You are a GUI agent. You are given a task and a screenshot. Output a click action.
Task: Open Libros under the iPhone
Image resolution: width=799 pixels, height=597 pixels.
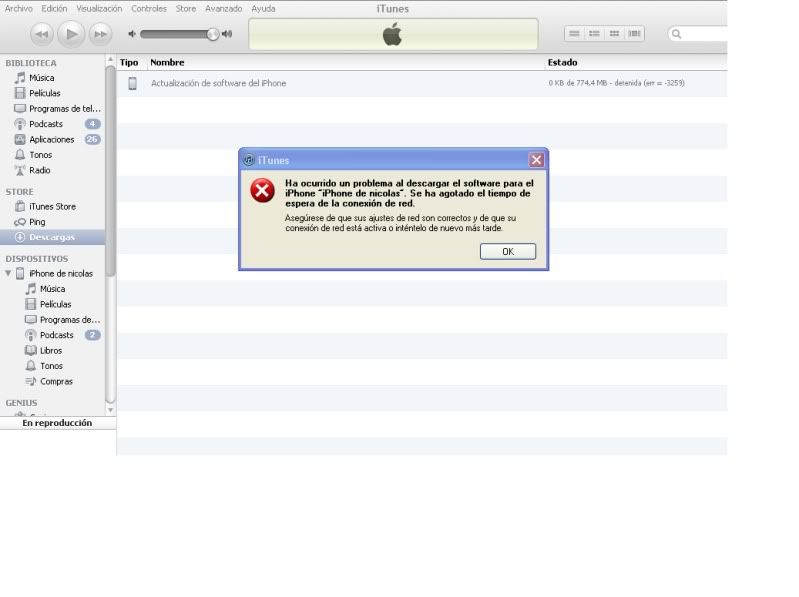point(52,350)
